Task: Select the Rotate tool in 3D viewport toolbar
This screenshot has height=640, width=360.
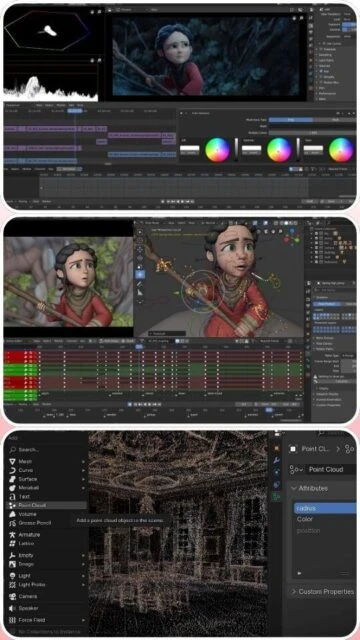Action: pyautogui.click(x=140, y=258)
